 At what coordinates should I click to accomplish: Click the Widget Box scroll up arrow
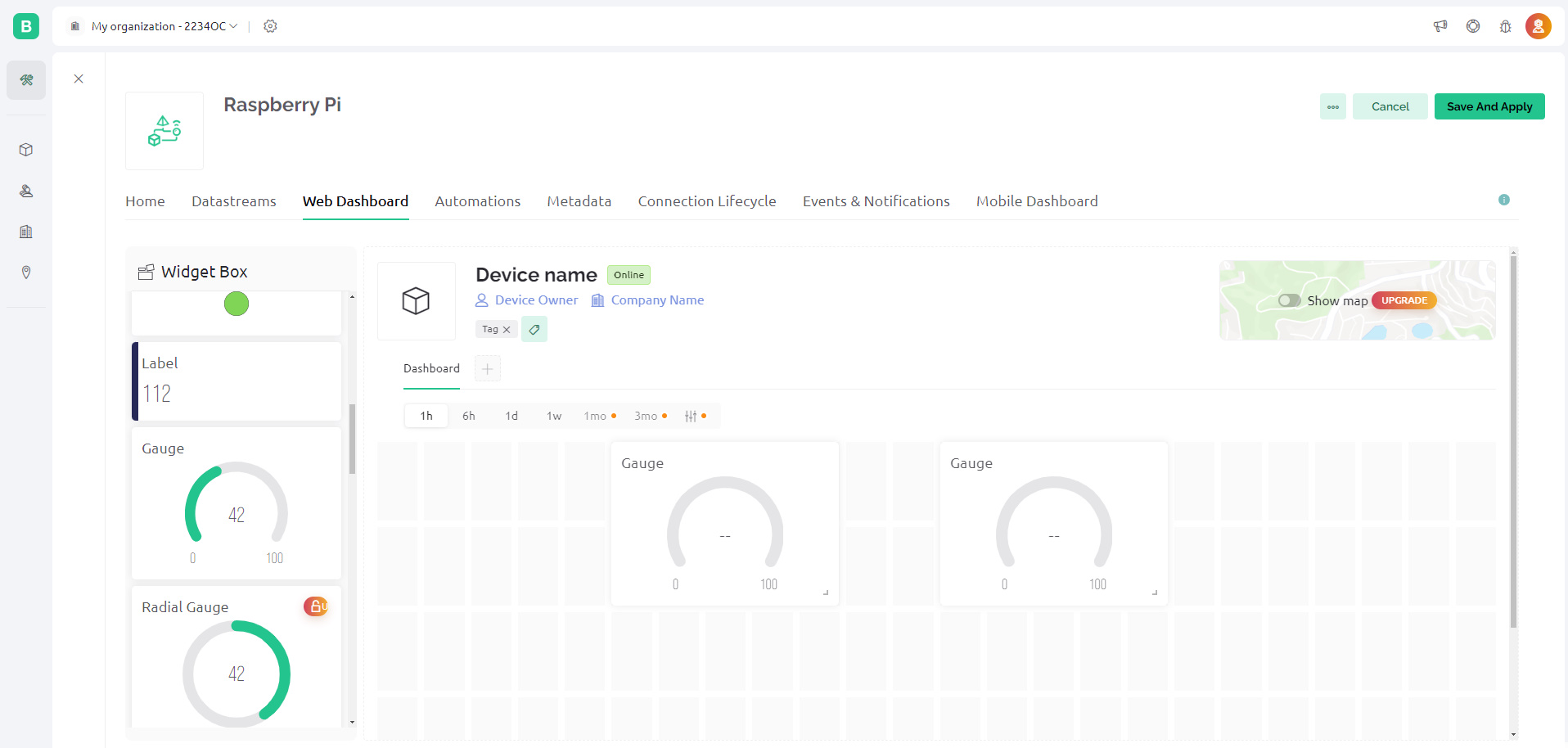tap(353, 297)
